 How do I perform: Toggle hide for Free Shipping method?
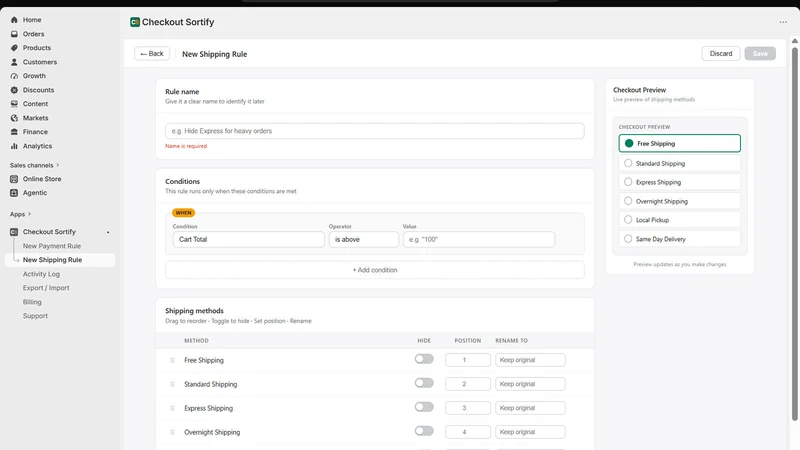[x=424, y=359]
